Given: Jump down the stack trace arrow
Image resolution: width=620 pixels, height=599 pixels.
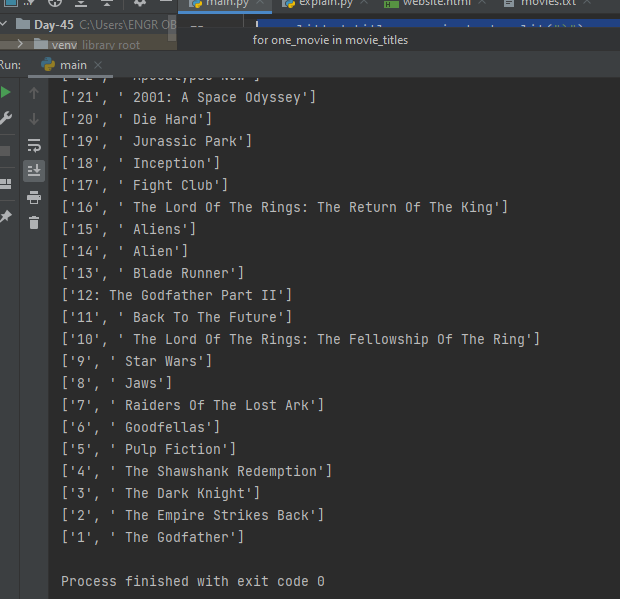Looking at the screenshot, I should 34,119.
